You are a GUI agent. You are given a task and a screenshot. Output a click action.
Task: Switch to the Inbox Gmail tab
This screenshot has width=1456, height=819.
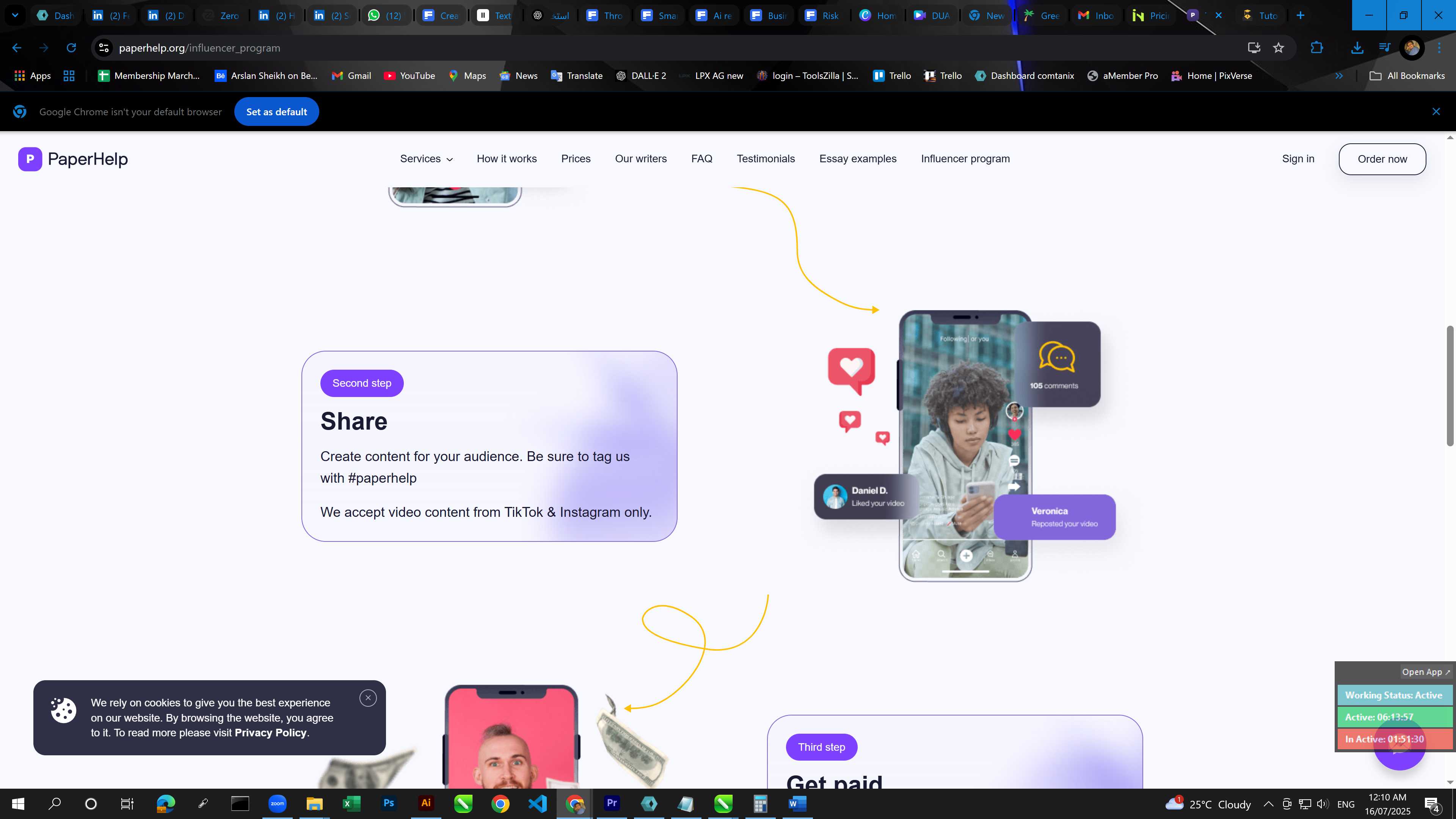tap(1097, 15)
